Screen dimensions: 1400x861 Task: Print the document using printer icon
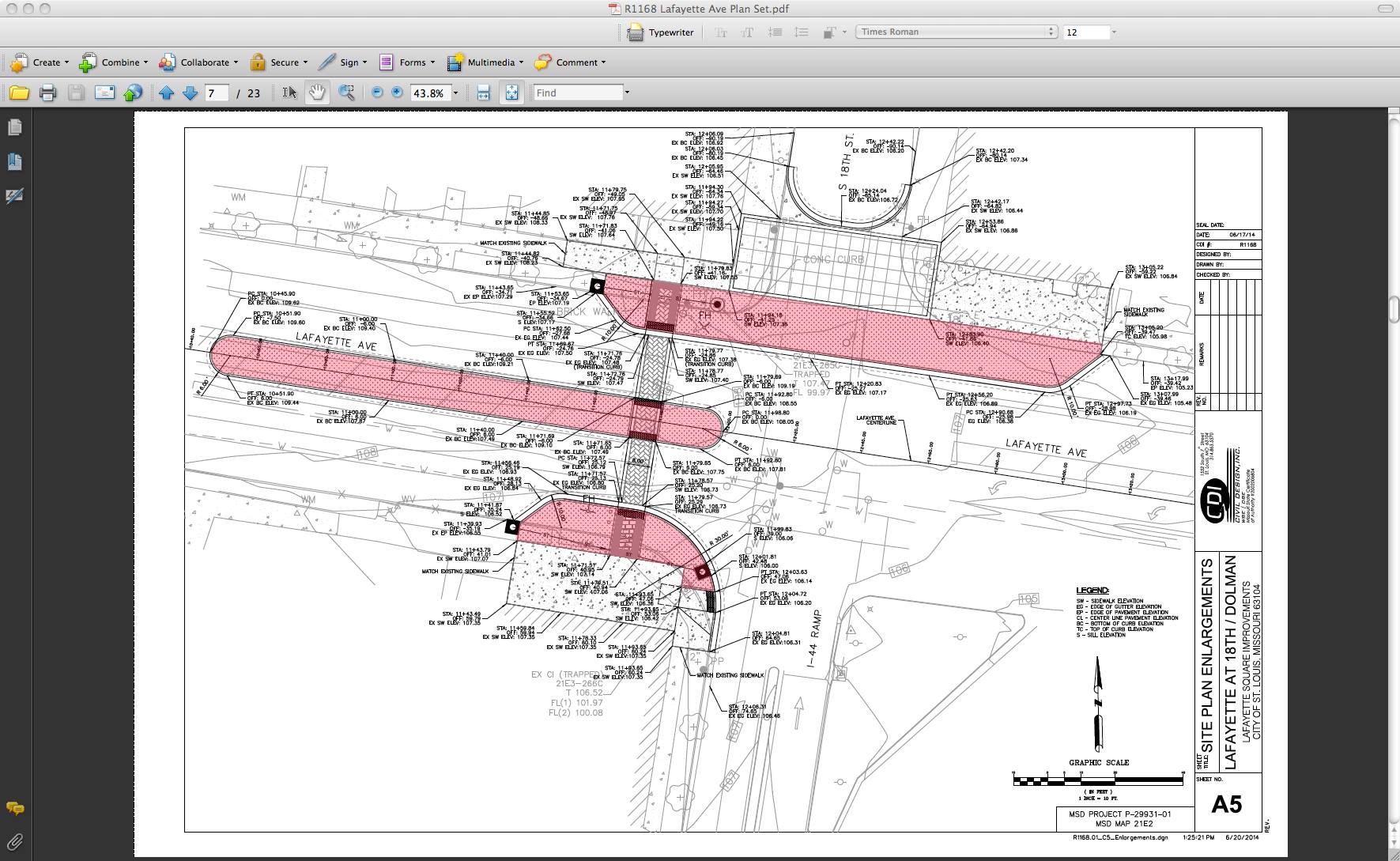[47, 93]
